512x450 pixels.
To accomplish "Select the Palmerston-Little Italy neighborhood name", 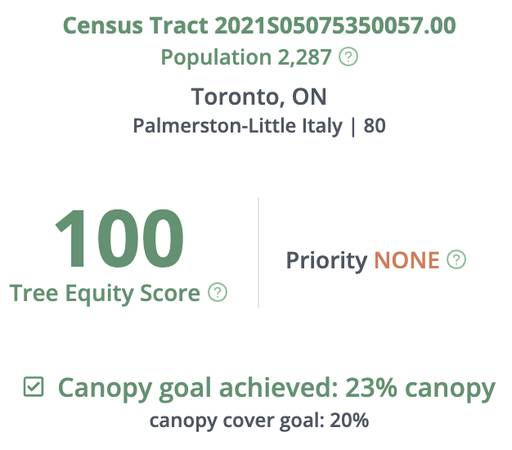I will pos(238,126).
